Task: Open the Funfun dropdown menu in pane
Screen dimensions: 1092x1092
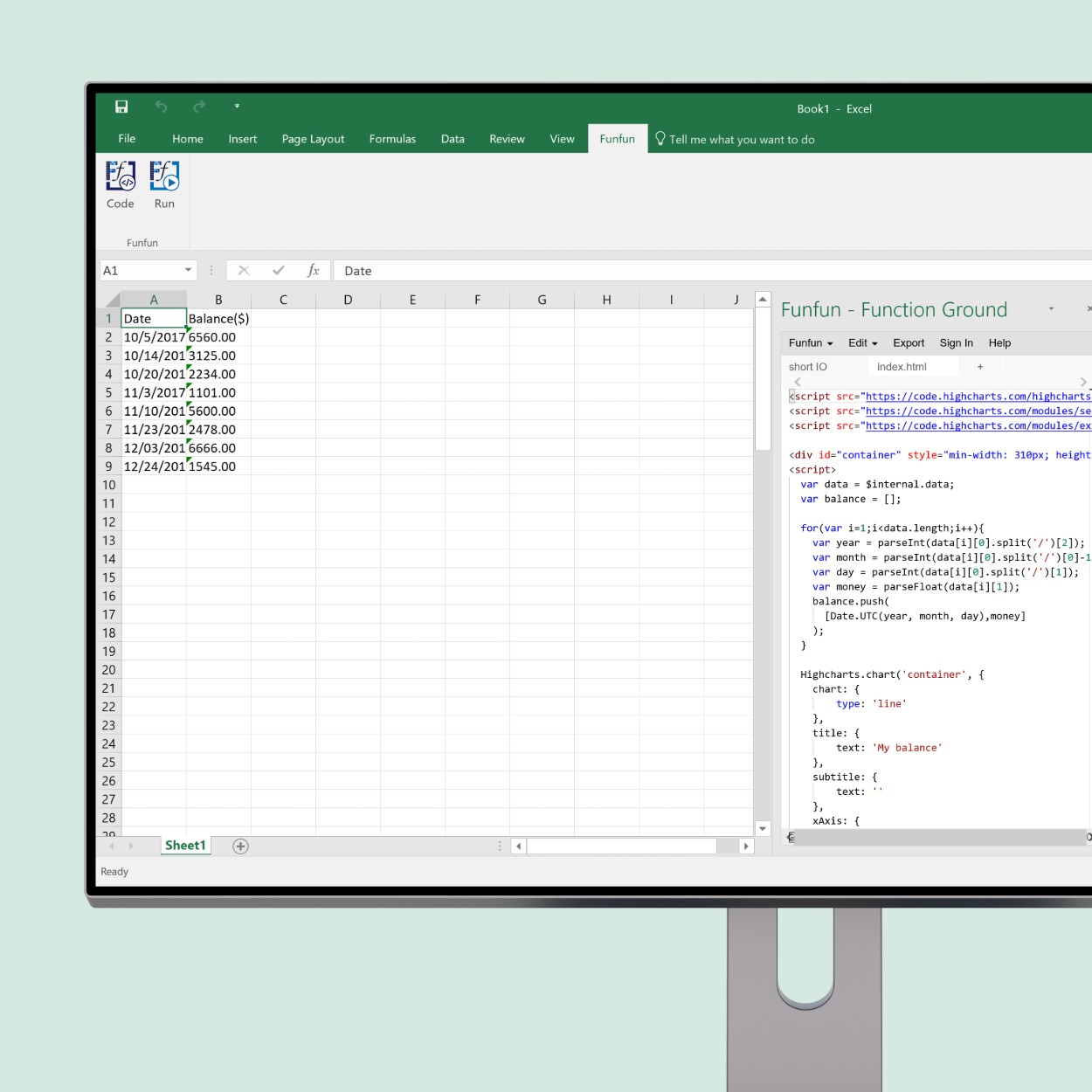Action: click(x=811, y=343)
